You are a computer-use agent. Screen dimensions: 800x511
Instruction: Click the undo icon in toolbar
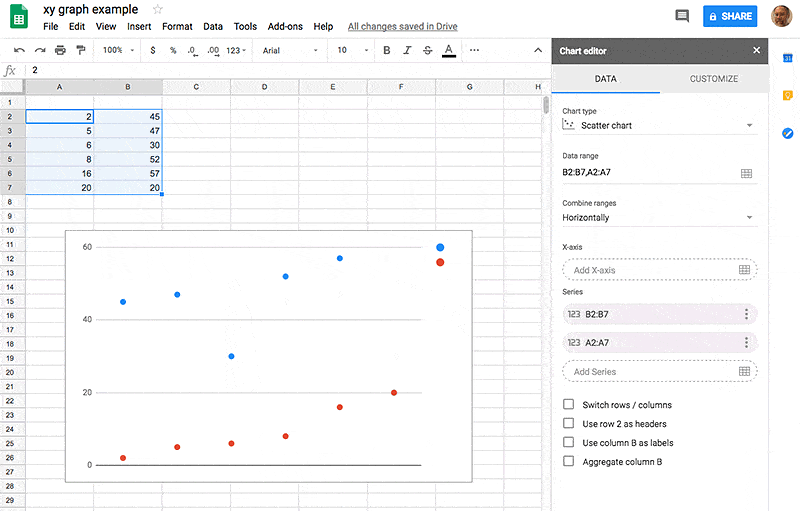tap(19, 50)
